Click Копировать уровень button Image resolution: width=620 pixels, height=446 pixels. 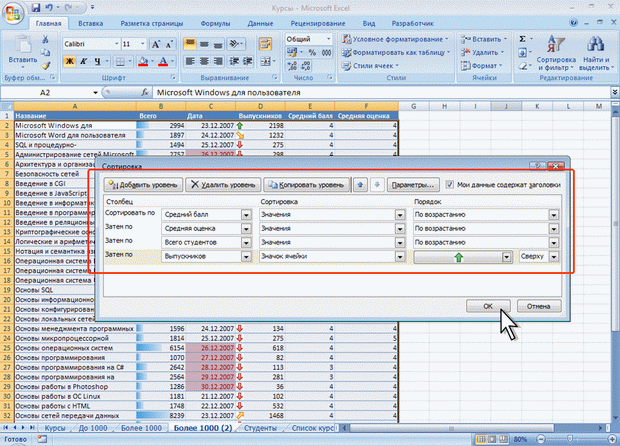point(306,185)
